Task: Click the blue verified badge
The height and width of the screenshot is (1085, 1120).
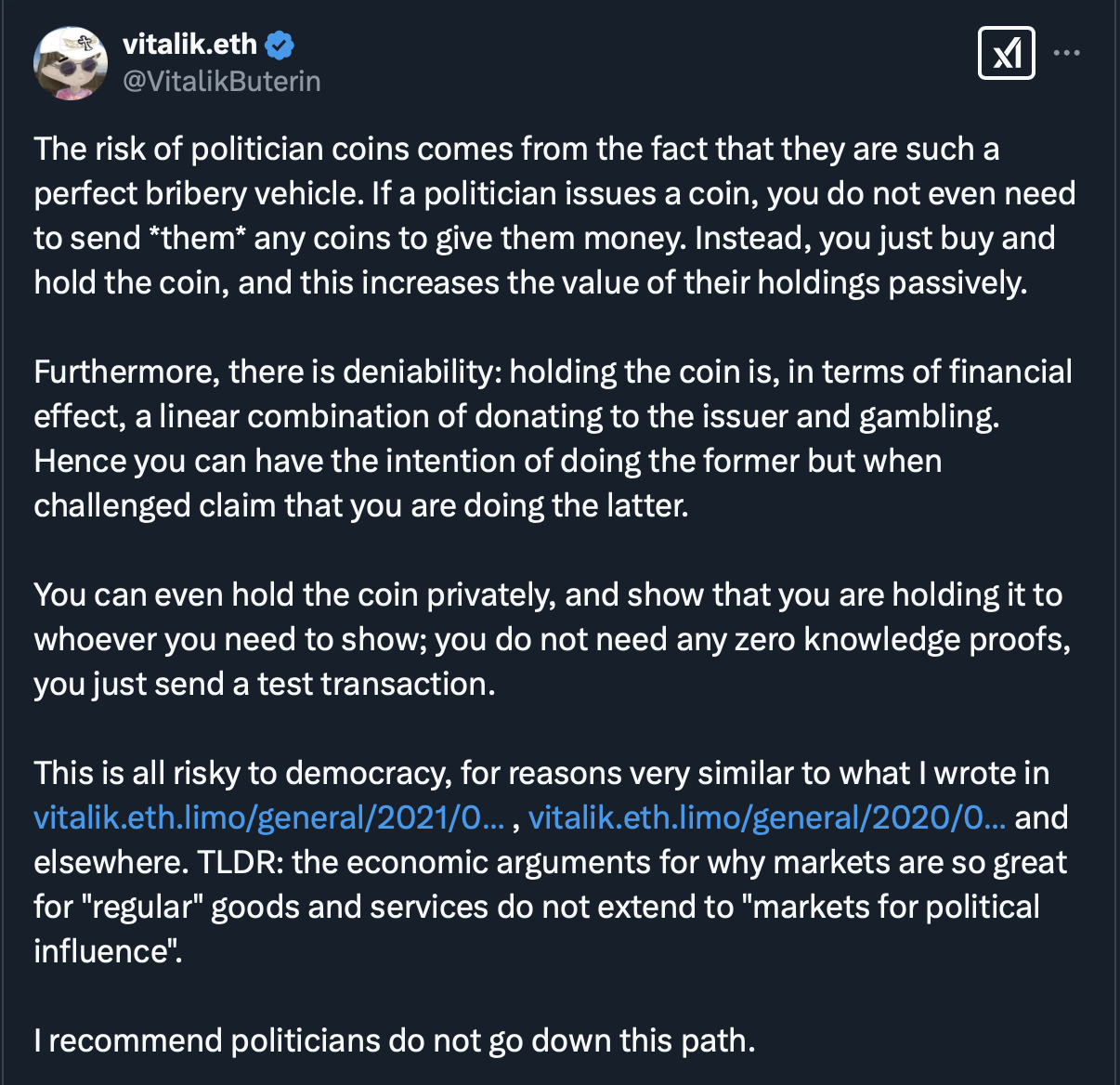Action: pos(280,45)
